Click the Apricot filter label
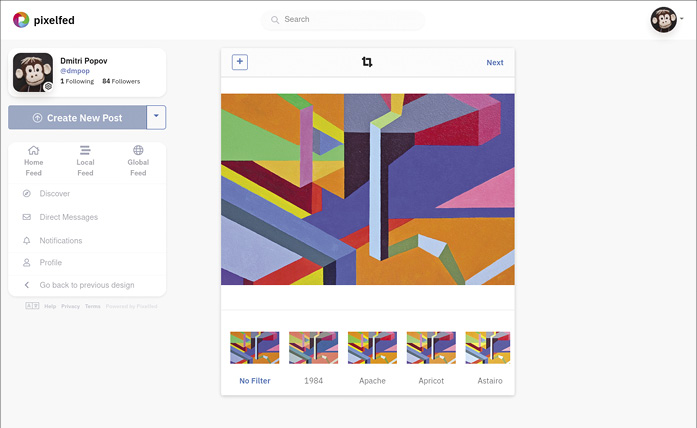 point(431,381)
